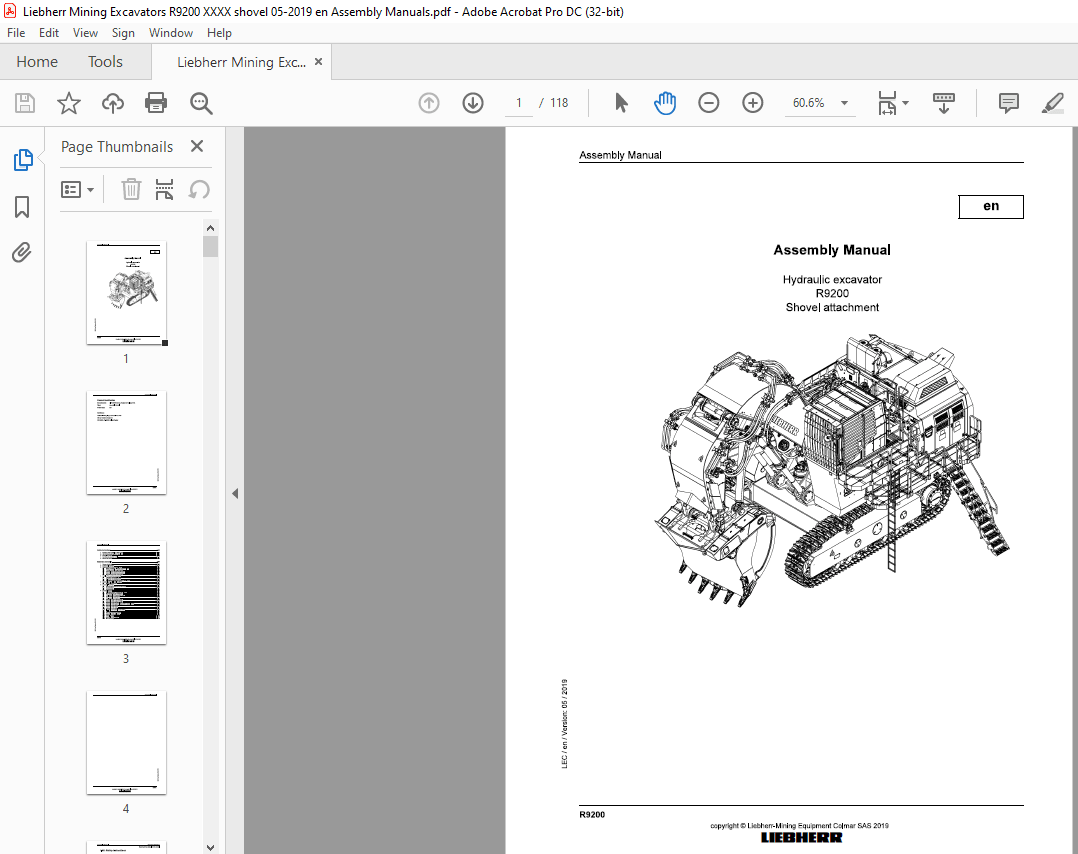Click the 60.6% zoom value field
This screenshot has width=1078, height=854.
pos(808,103)
